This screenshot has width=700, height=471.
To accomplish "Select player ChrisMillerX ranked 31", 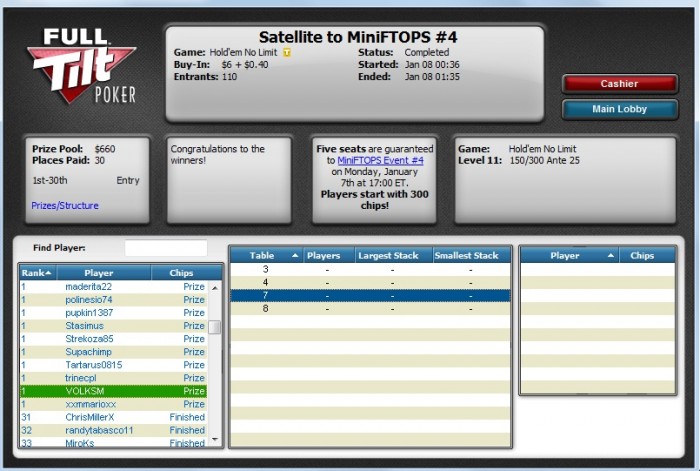I will pyautogui.click(x=113, y=417).
